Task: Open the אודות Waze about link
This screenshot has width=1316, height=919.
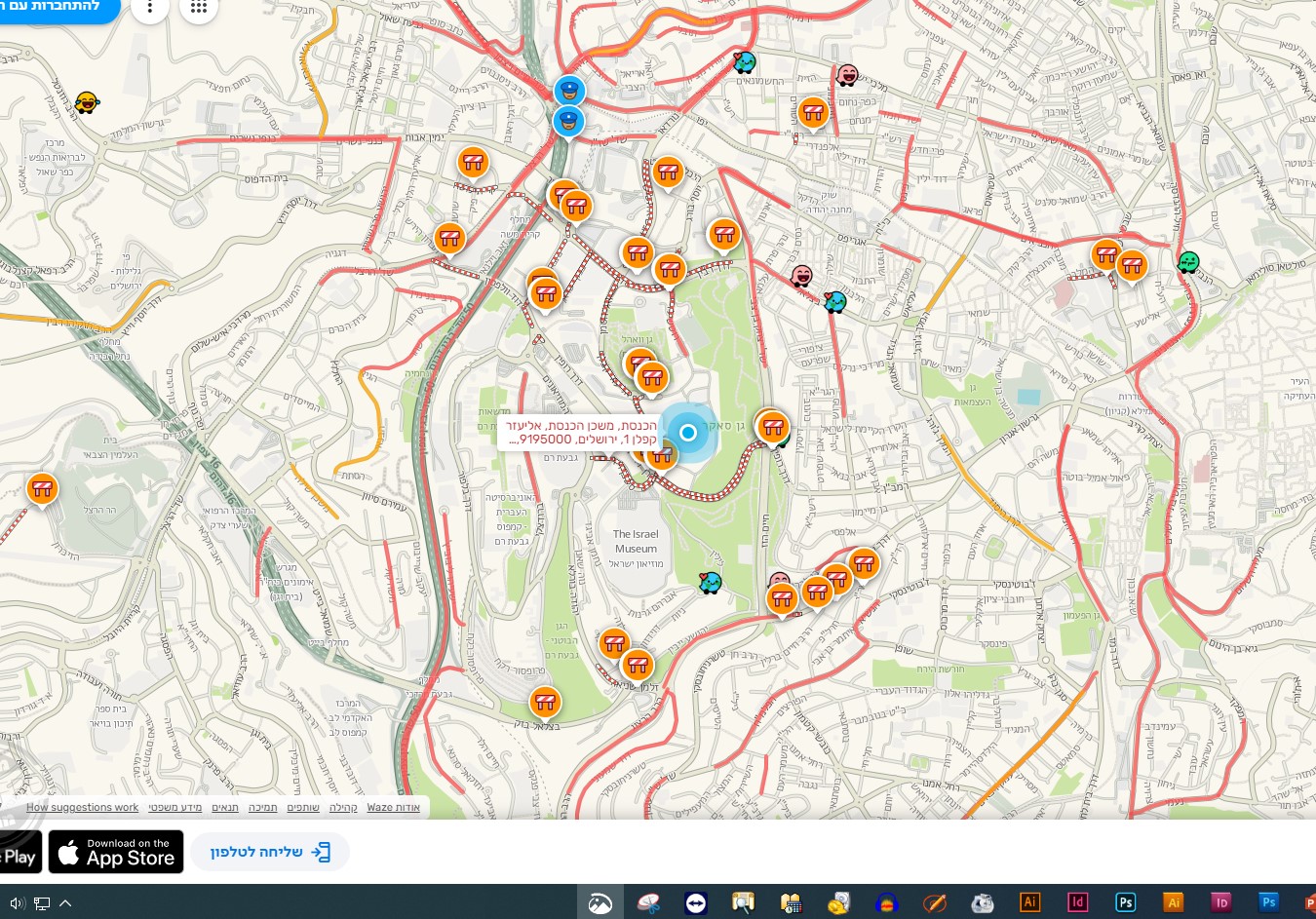Action: tap(394, 808)
